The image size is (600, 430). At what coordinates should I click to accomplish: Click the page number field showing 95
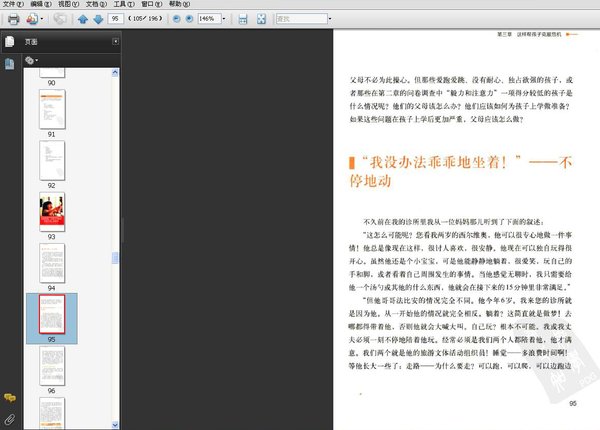116,18
